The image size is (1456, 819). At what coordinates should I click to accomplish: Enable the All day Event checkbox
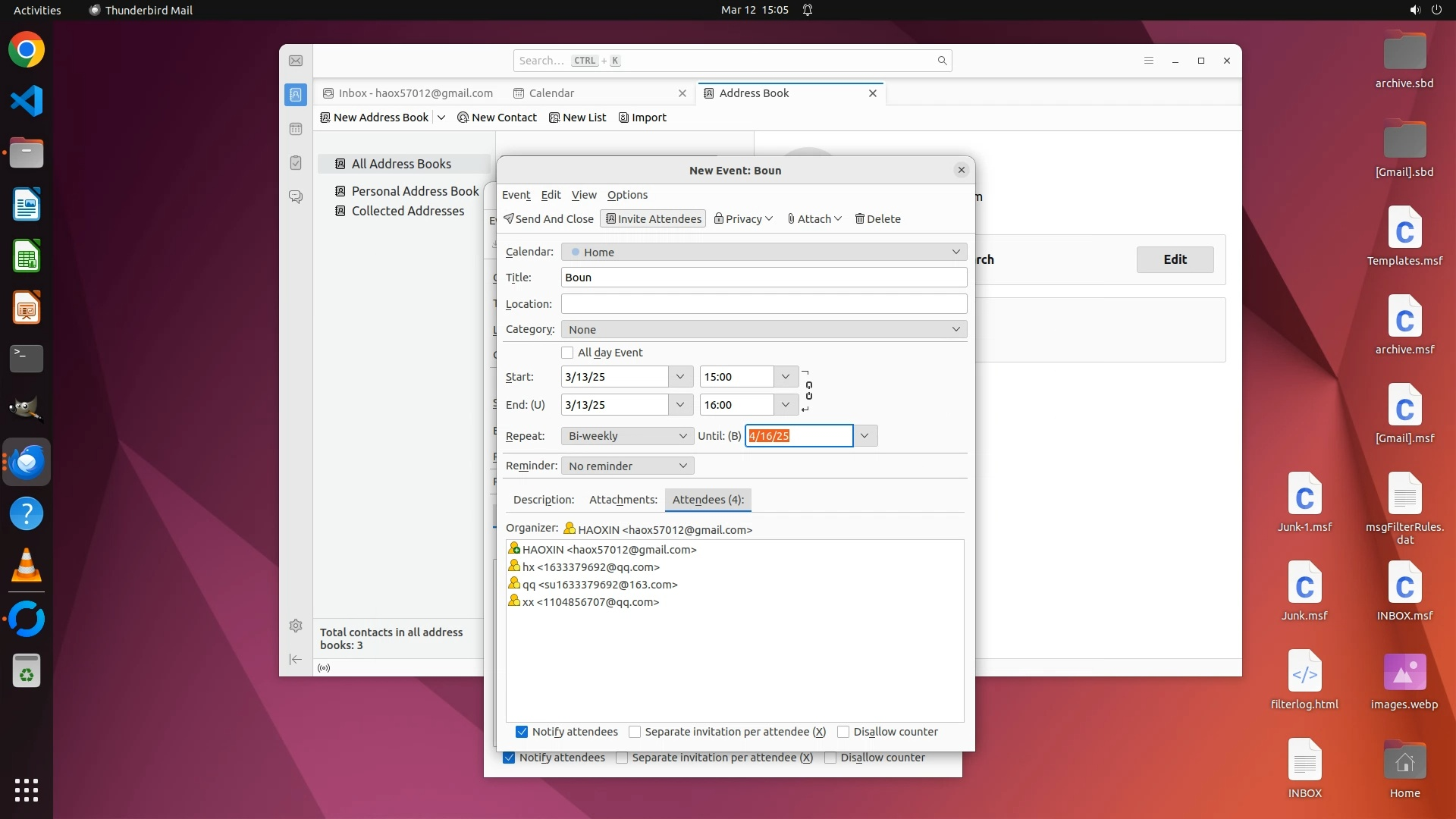[x=567, y=353]
